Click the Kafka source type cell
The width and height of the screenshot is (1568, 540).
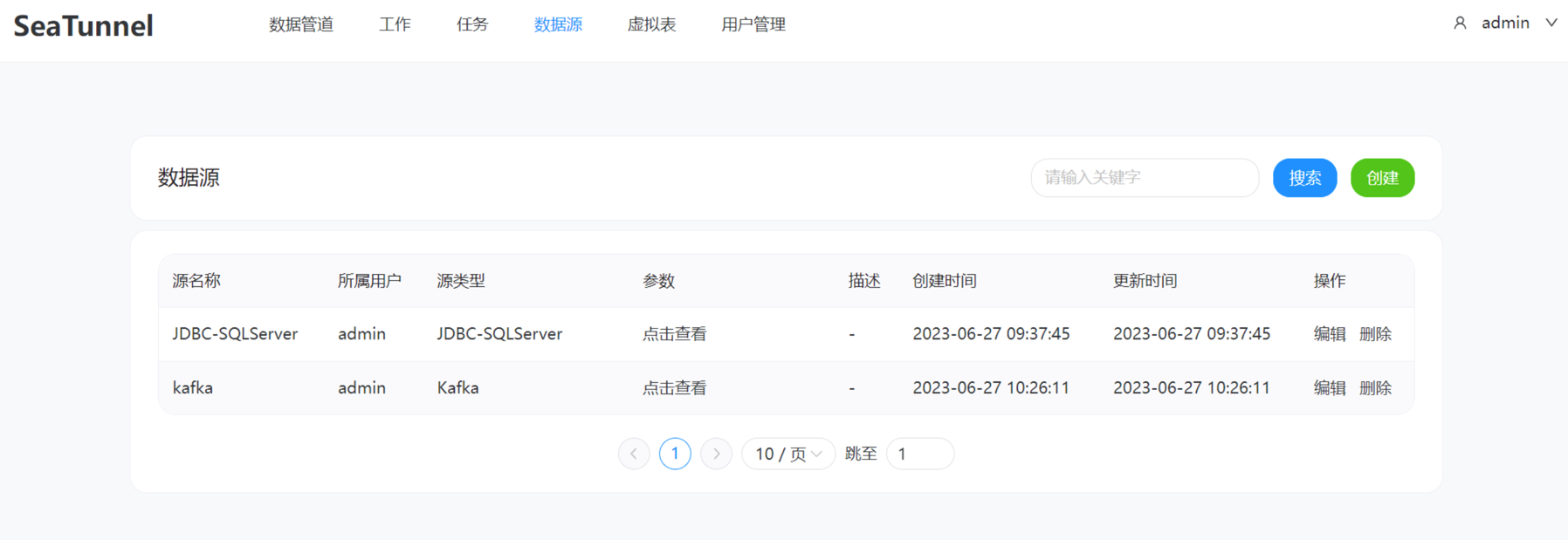pyautogui.click(x=457, y=388)
